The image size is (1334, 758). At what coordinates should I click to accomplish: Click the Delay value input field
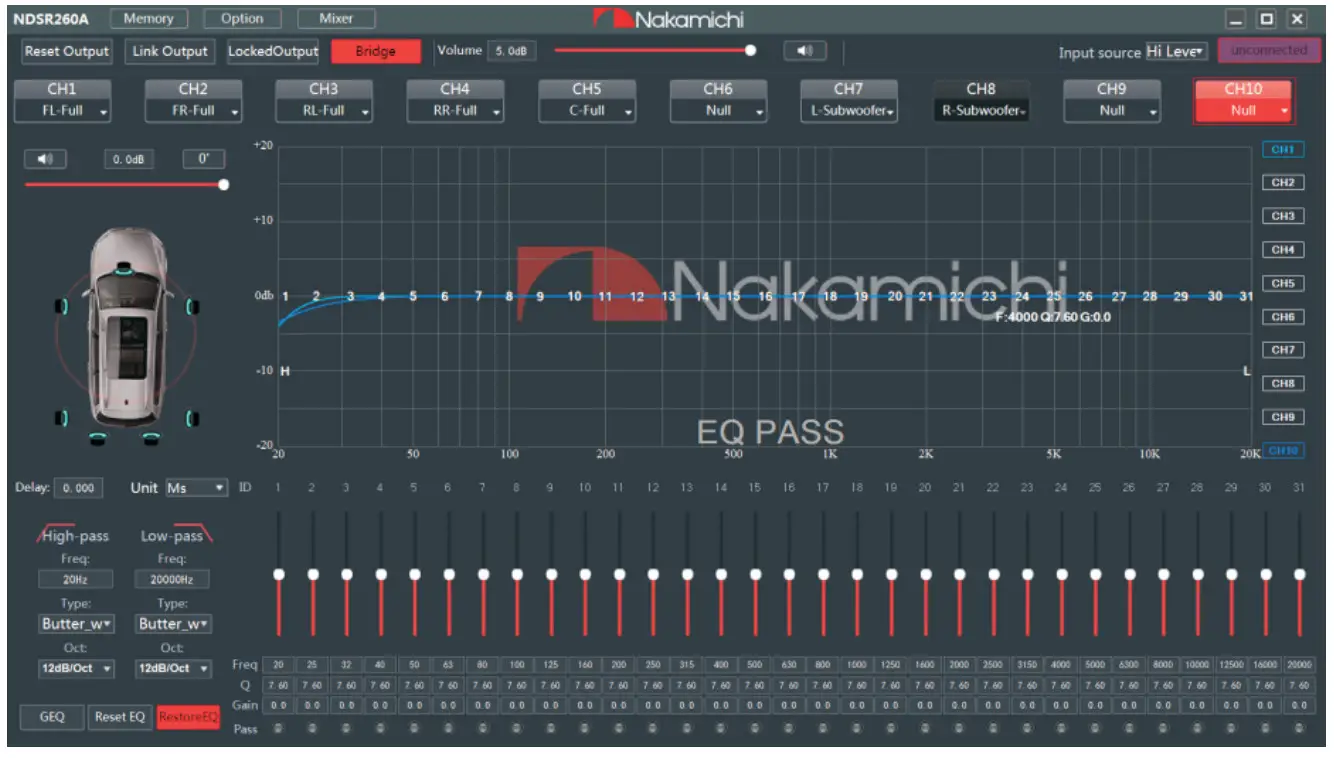[x=78, y=488]
